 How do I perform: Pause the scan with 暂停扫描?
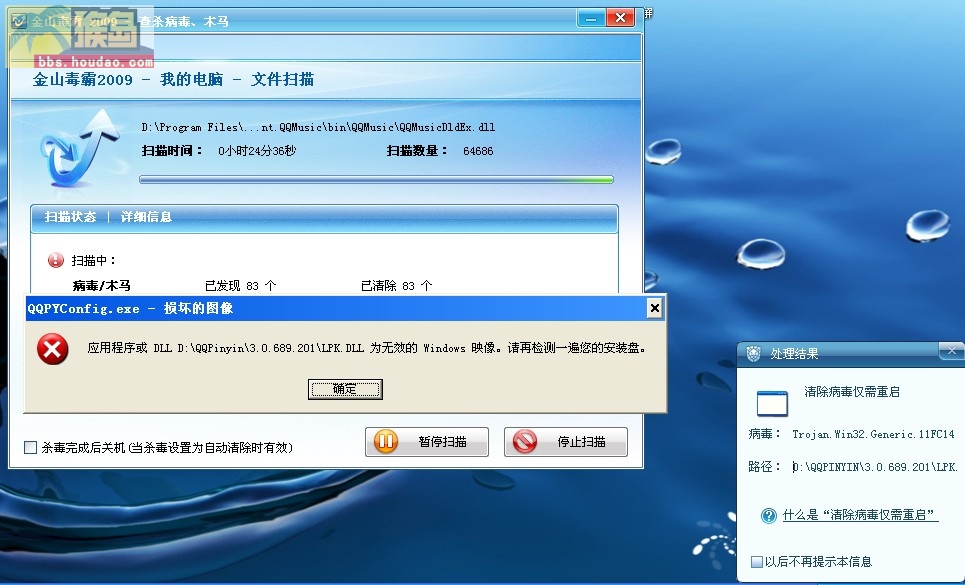click(426, 442)
